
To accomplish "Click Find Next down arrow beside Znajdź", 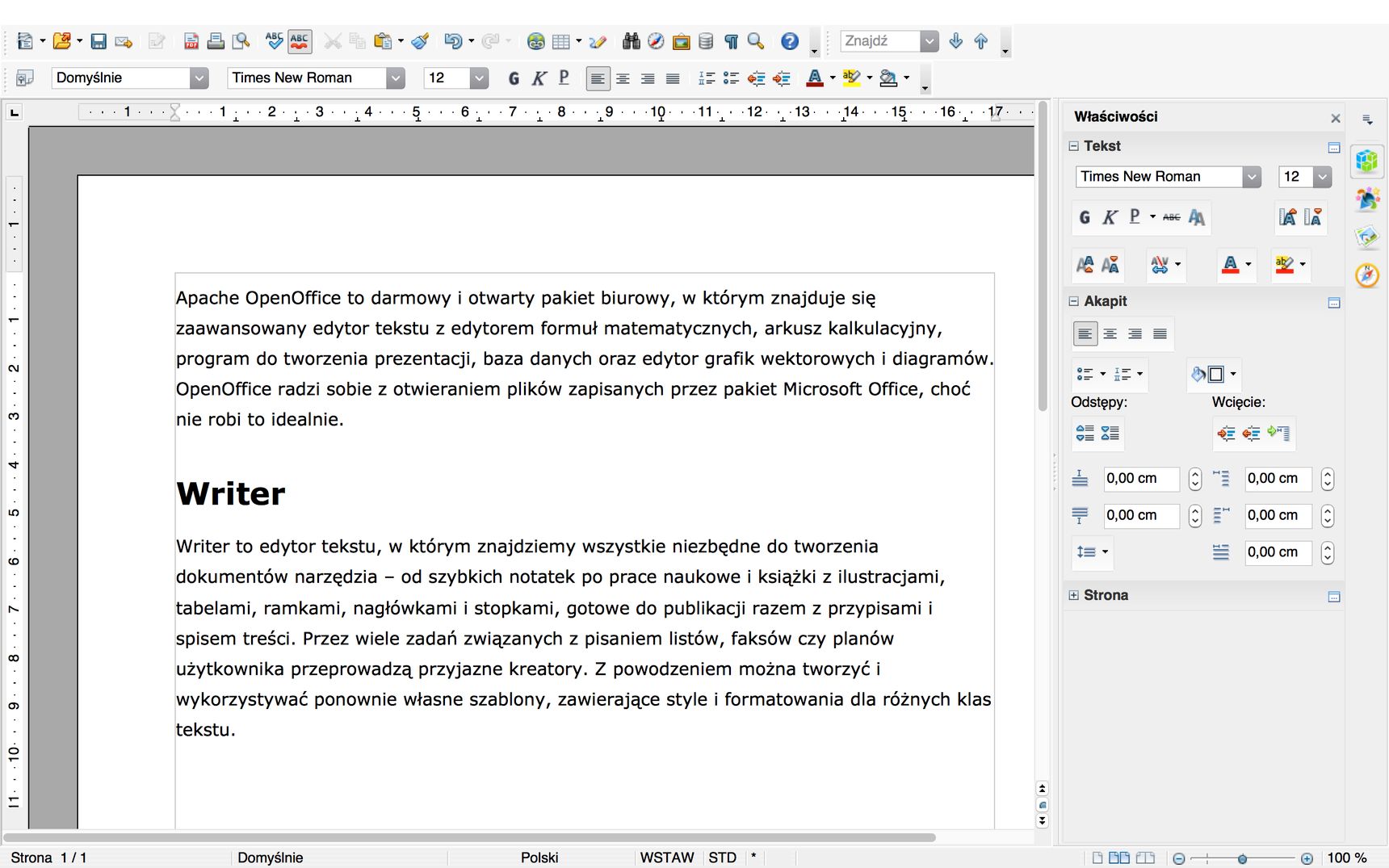I will (956, 41).
